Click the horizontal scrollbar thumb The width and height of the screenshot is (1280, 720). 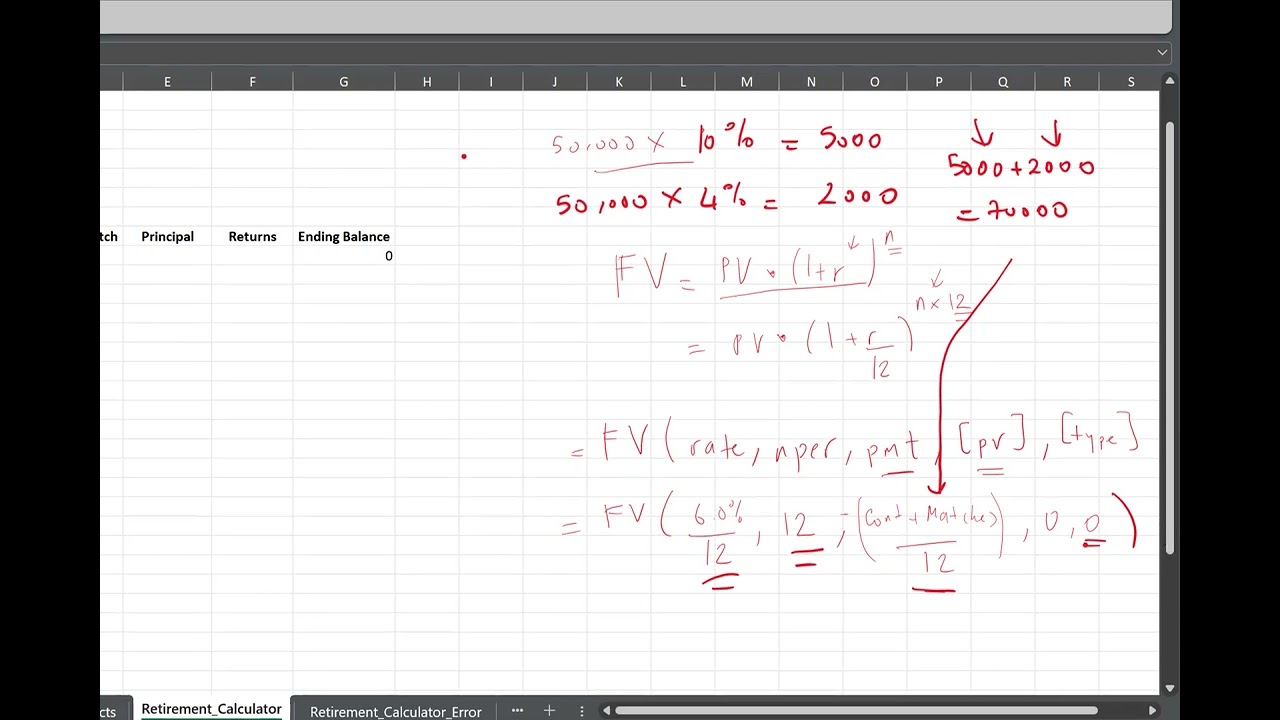click(856, 711)
